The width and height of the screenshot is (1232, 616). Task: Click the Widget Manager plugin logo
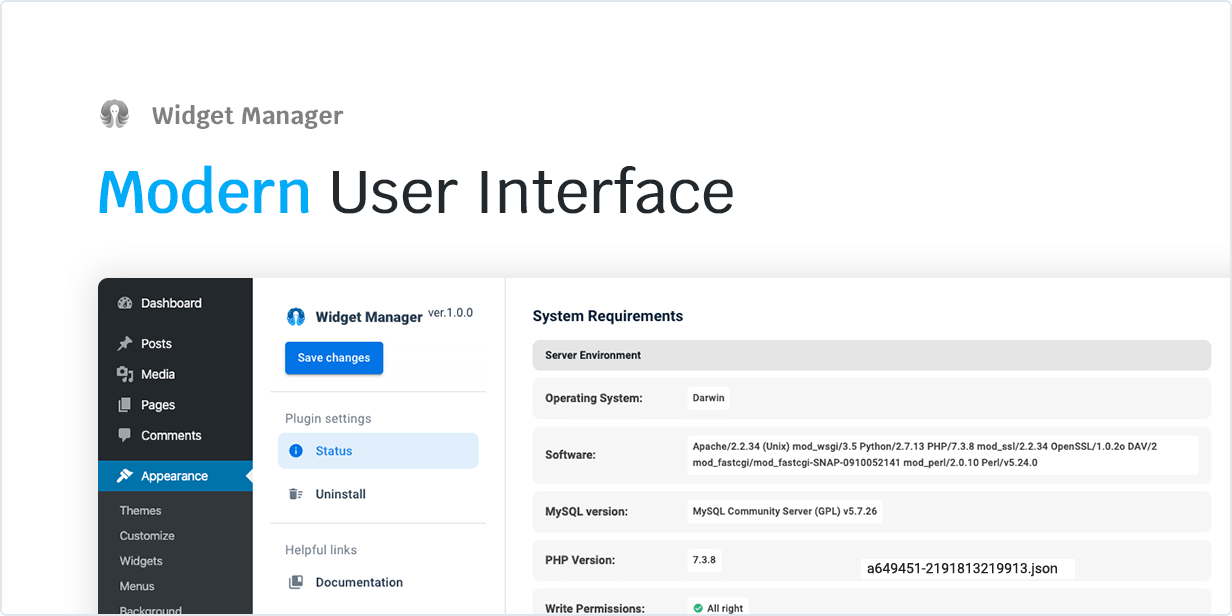point(296,316)
